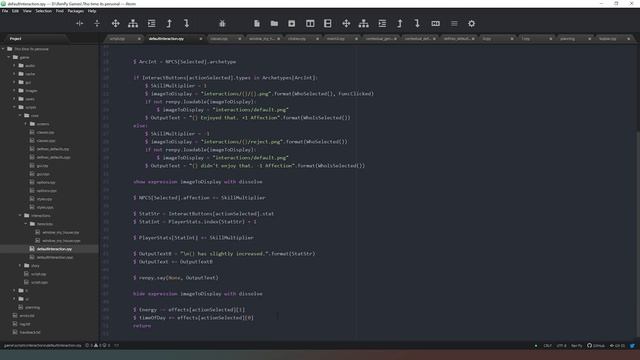Click the UTF-8 encoding selector
This screenshot has height=360, width=640.
(562, 346)
